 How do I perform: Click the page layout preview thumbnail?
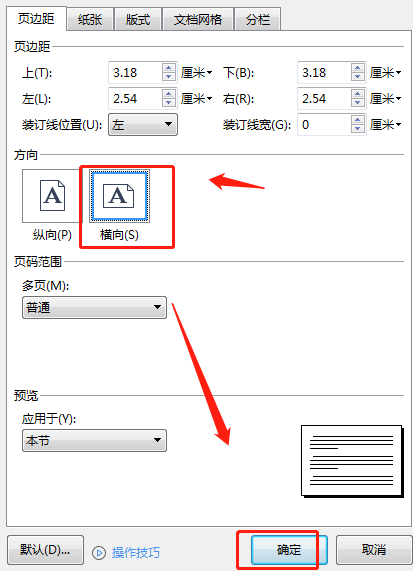tap(352, 461)
